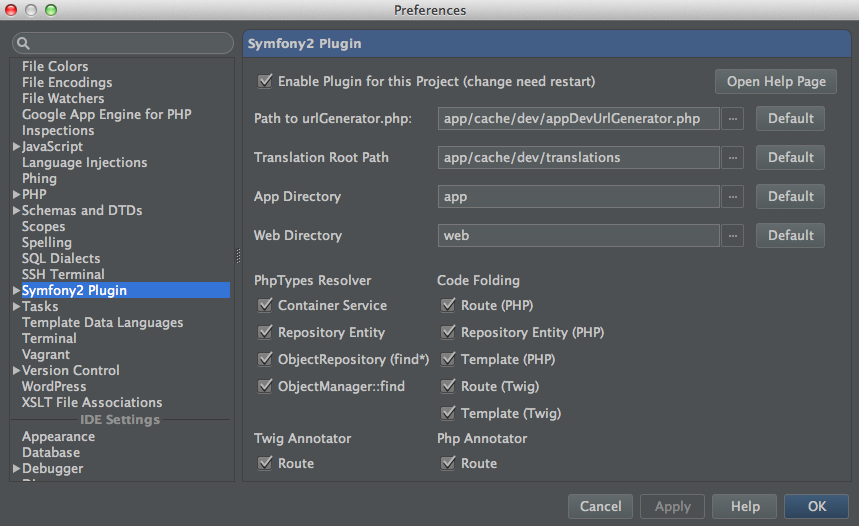The height and width of the screenshot is (526, 859).
Task: Select WordPress settings
Action: pos(54,386)
